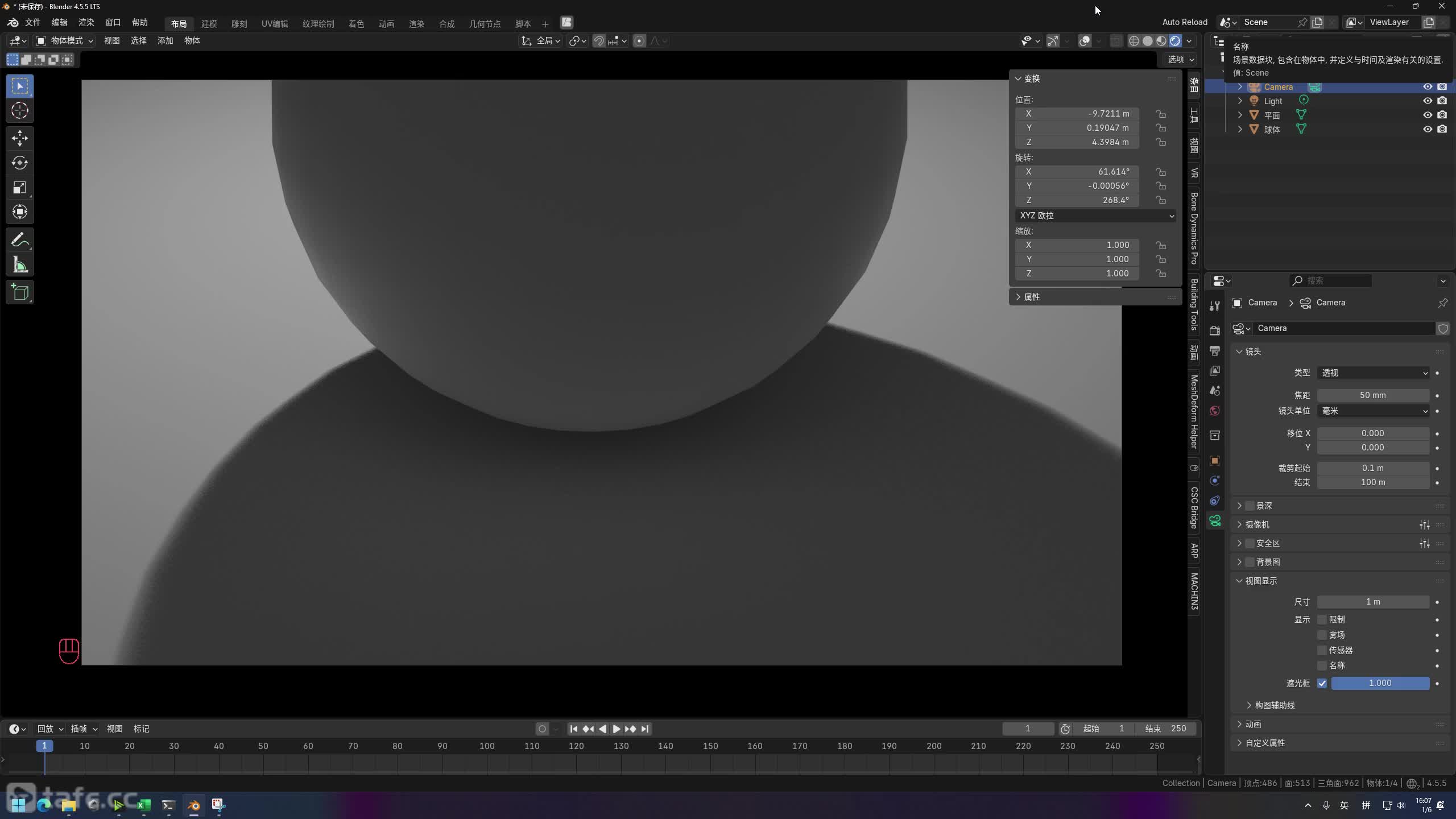Activate the Scale tool

coord(20,187)
